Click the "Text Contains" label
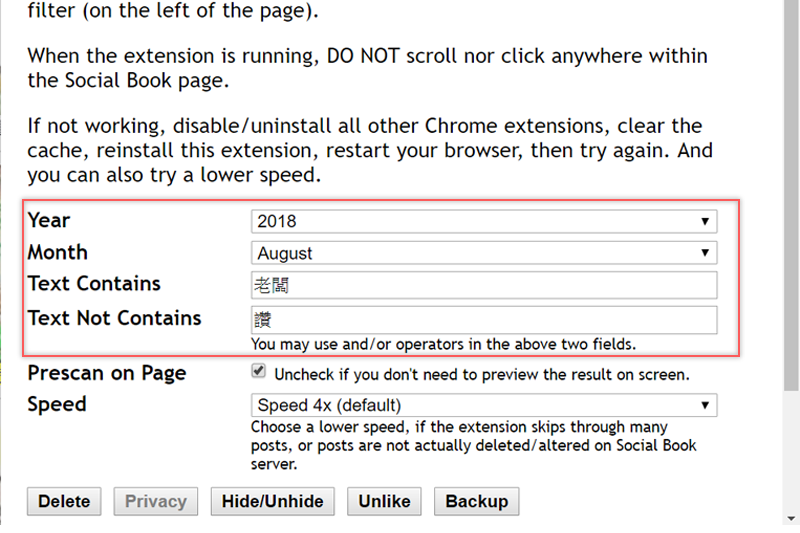 (x=94, y=284)
